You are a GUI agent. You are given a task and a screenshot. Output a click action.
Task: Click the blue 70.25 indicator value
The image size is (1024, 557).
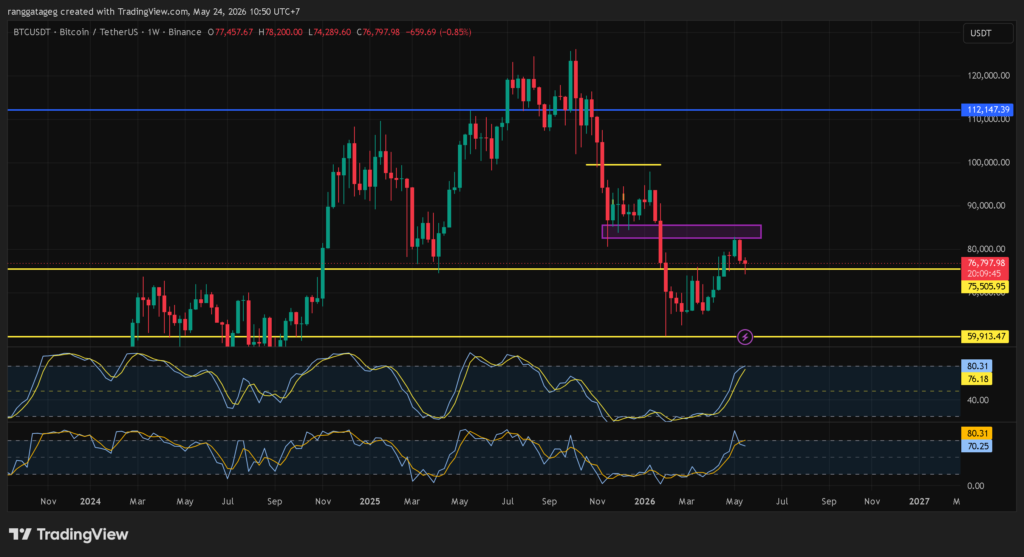click(x=977, y=447)
